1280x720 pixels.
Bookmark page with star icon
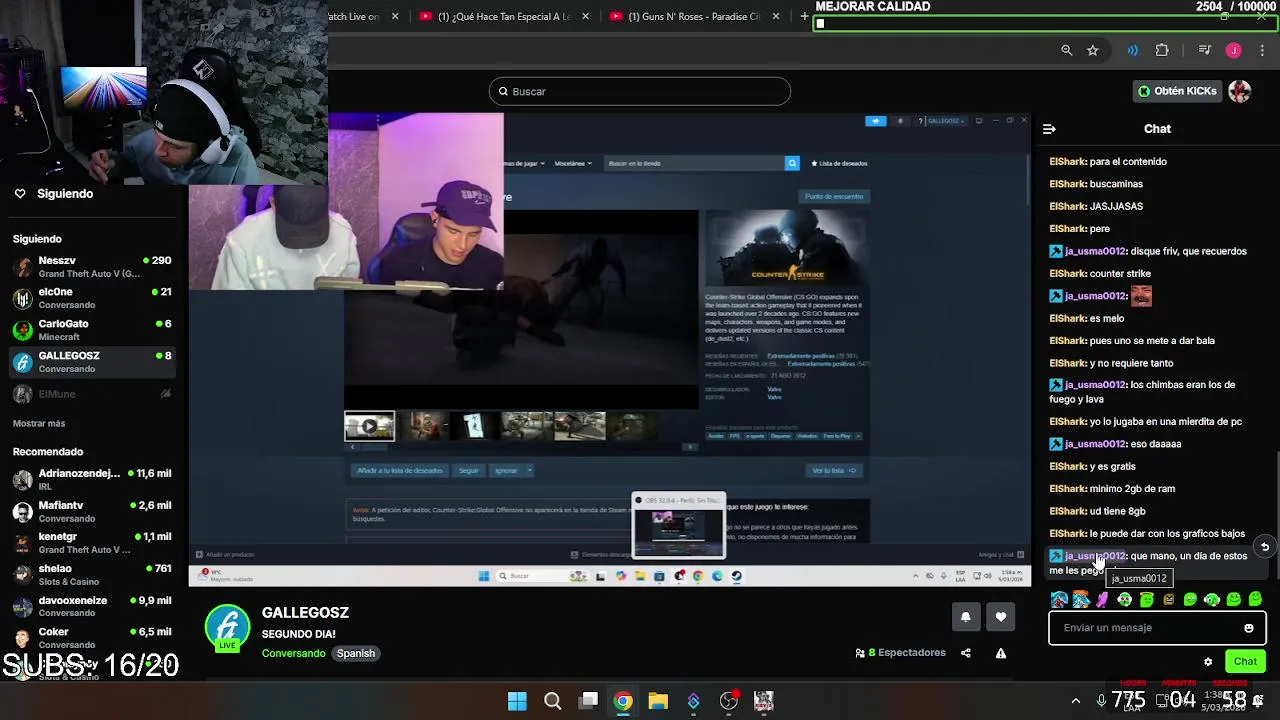1093,50
